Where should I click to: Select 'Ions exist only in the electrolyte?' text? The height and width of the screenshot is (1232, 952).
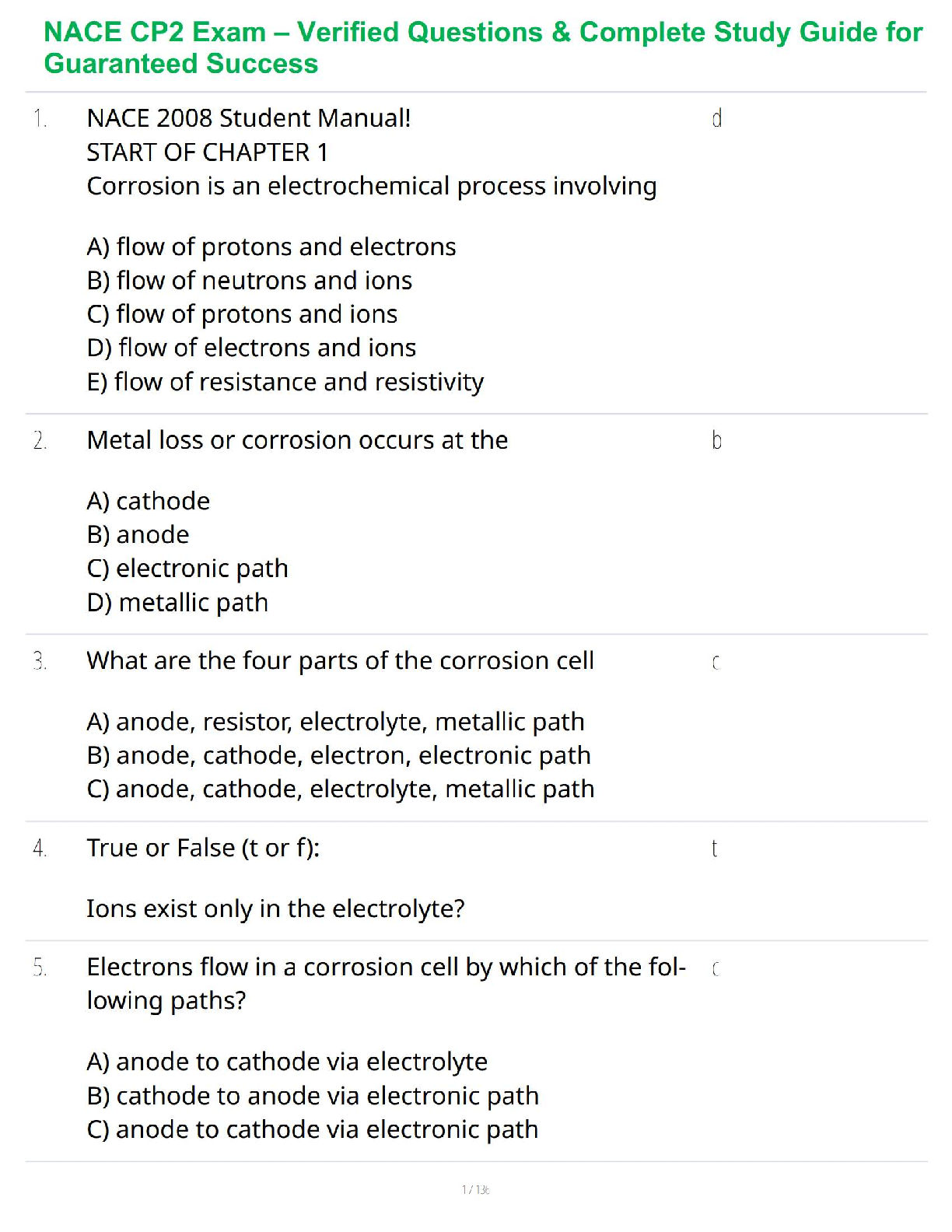pyautogui.click(x=275, y=908)
